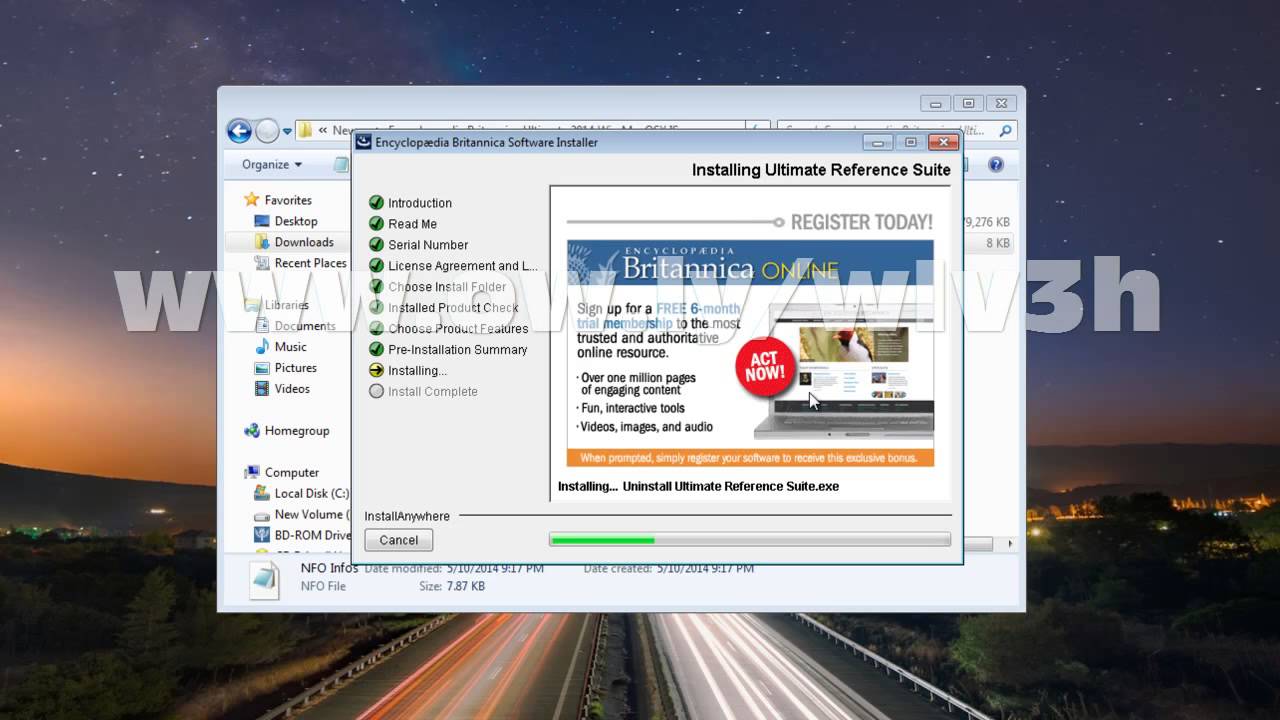Open Music library in sidebar

290,347
